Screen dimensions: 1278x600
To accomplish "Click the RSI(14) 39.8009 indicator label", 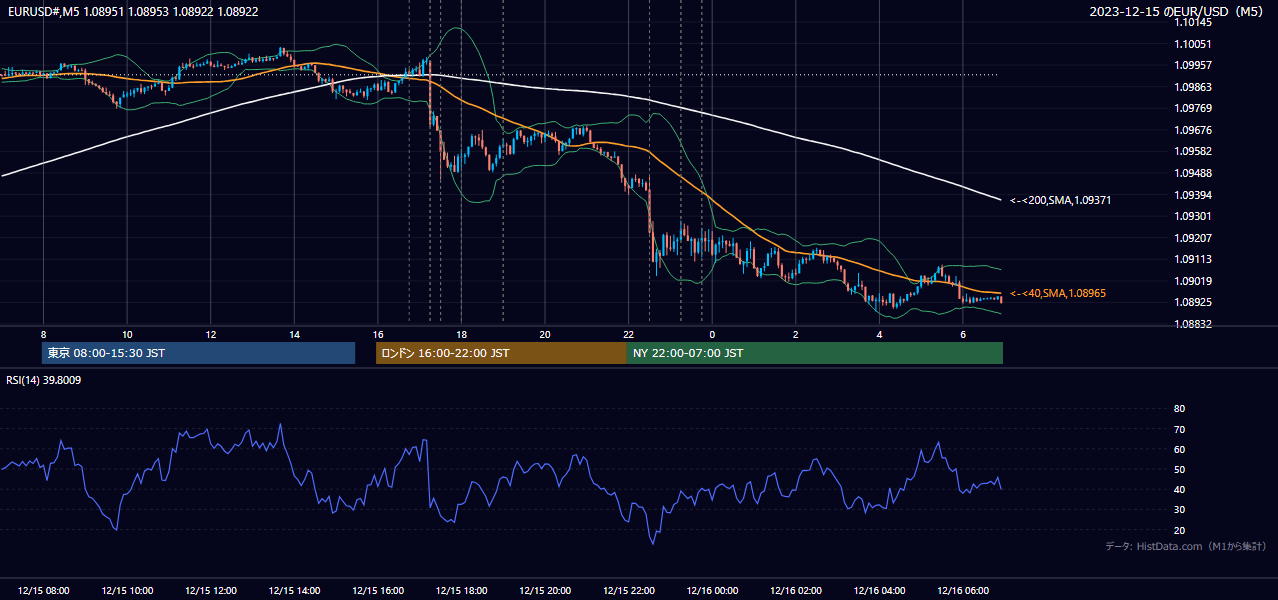I will coord(44,380).
